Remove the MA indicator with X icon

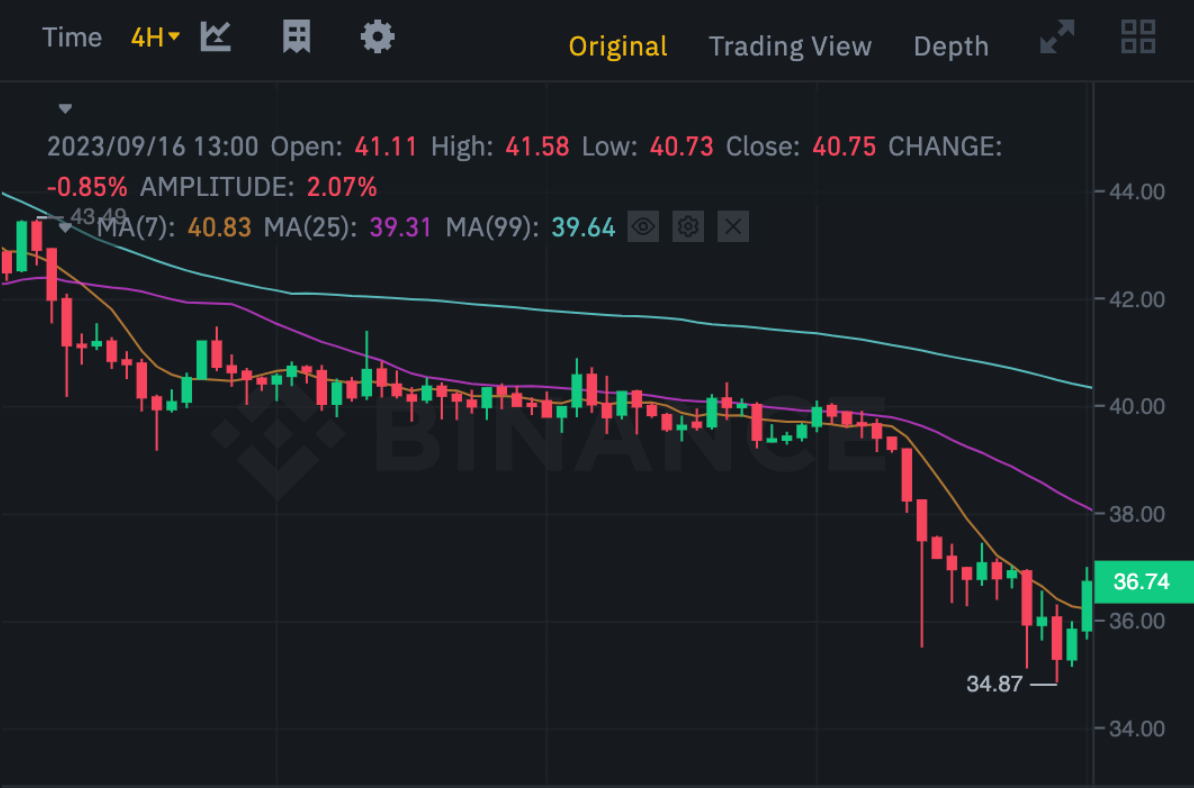pos(733,227)
